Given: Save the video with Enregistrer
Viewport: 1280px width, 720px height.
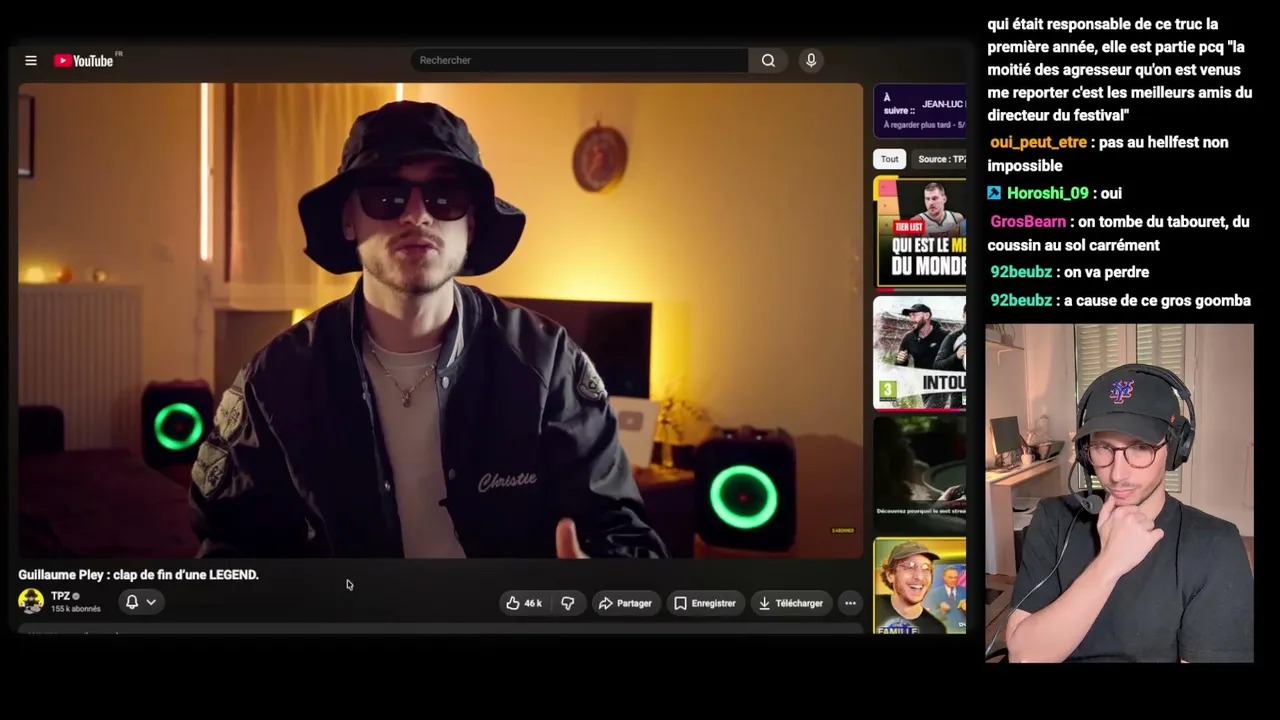Looking at the screenshot, I should (705, 603).
